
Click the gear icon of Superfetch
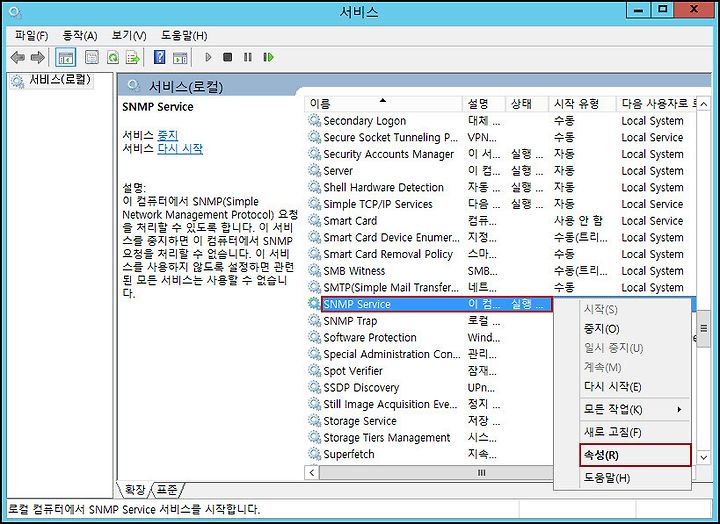315,454
